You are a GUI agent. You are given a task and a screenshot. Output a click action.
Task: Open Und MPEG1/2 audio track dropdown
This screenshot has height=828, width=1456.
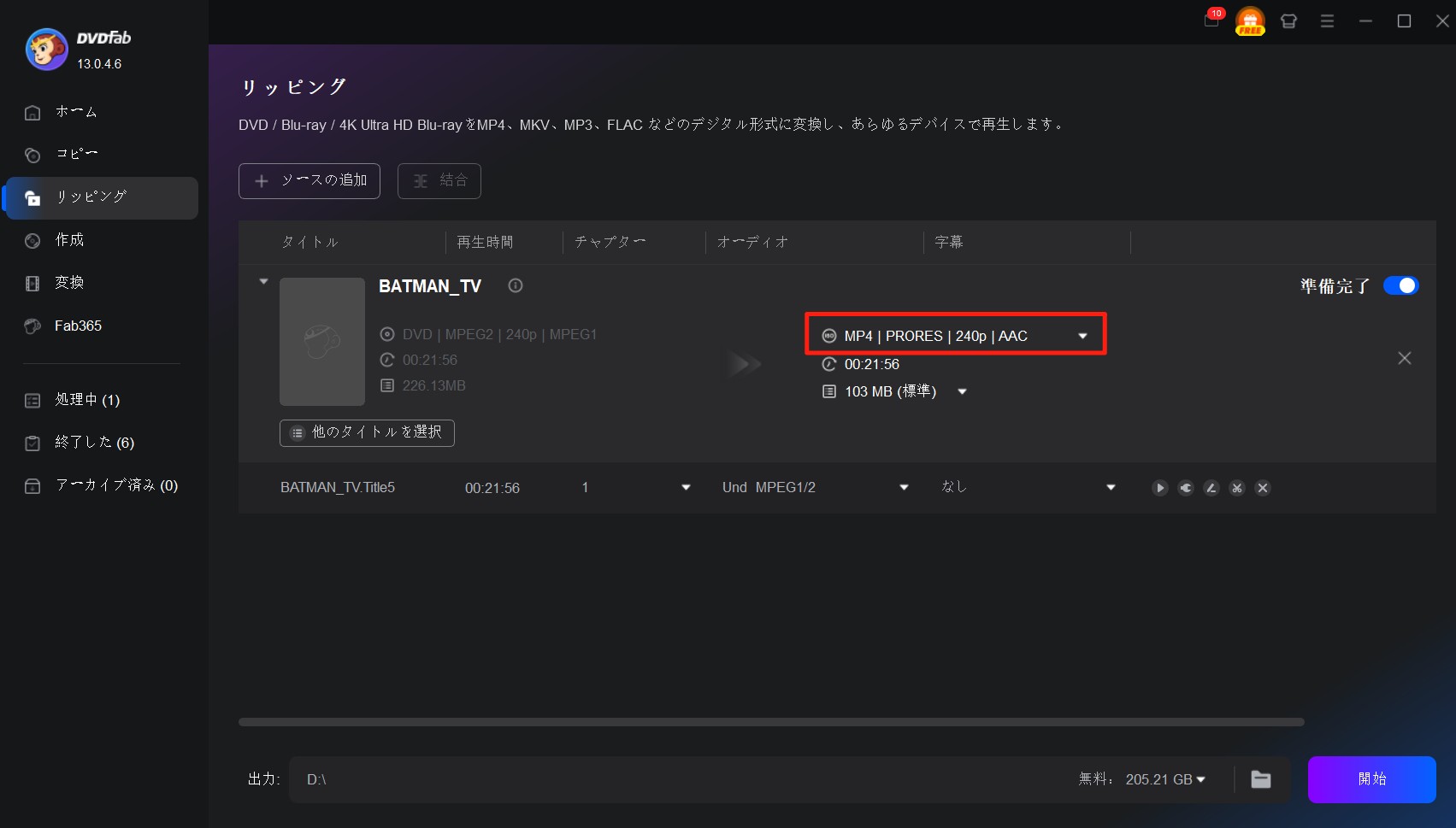904,487
